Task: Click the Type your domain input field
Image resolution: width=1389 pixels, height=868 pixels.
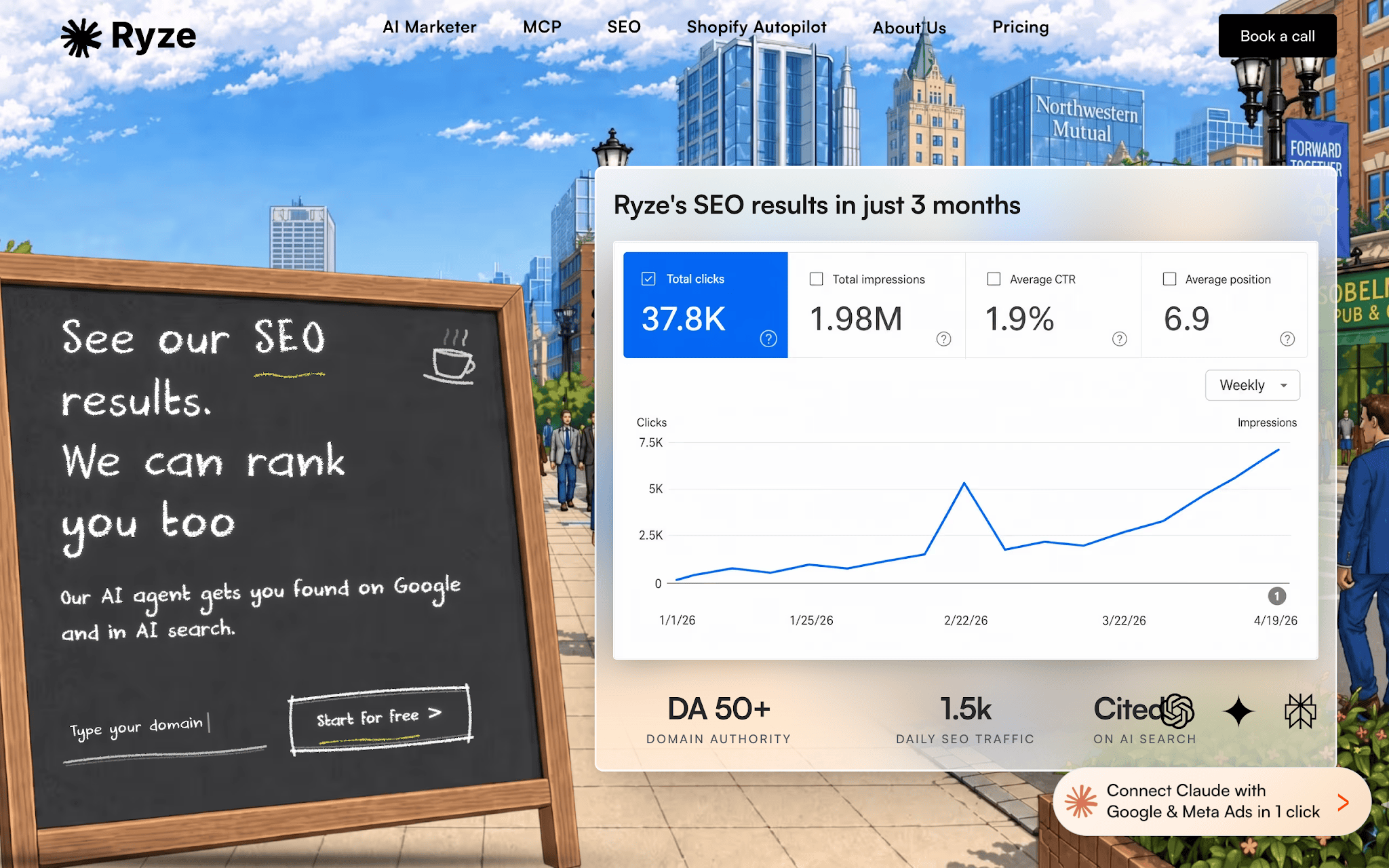Action: click(164, 731)
